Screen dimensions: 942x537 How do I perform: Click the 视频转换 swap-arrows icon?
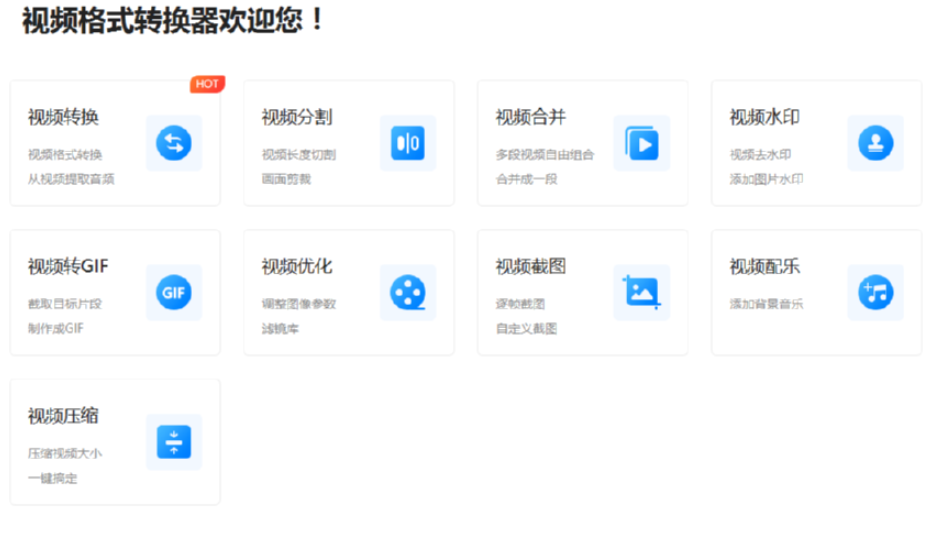[x=174, y=143]
